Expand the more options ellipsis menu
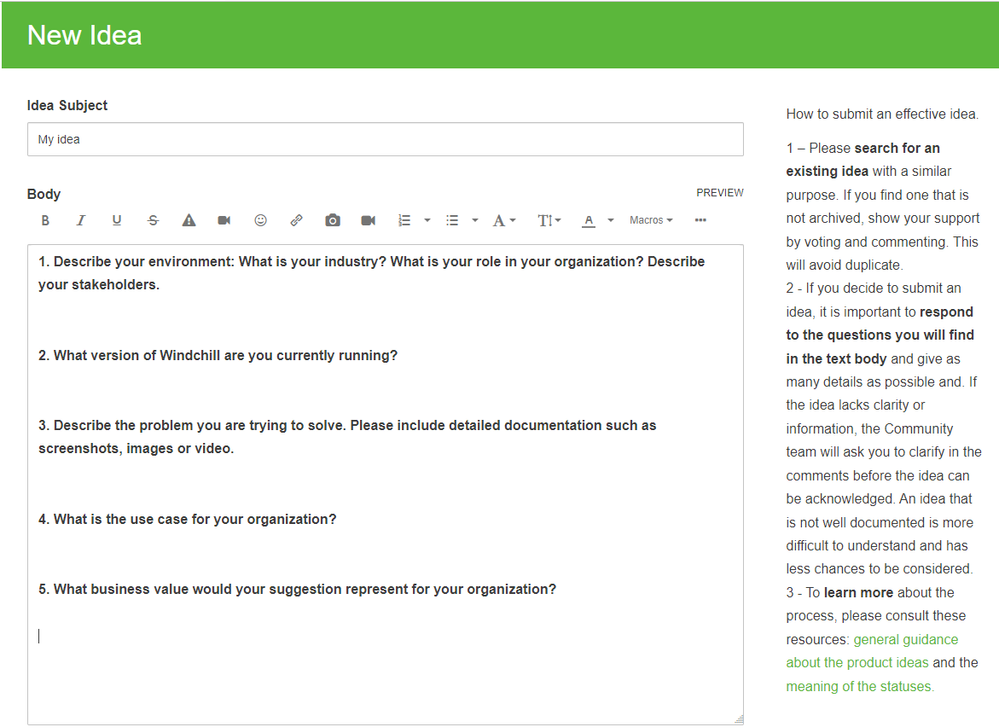 [701, 220]
